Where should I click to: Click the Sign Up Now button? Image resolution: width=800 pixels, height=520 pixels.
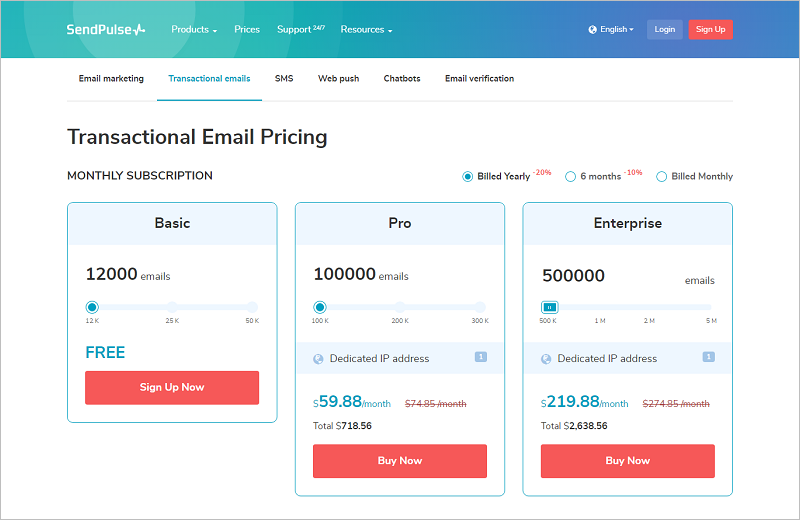(x=172, y=388)
